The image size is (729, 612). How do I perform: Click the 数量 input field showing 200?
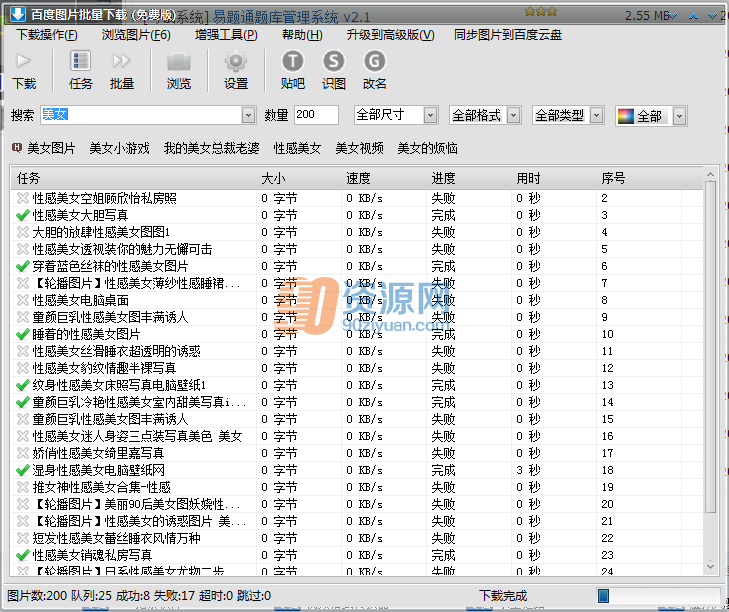click(x=316, y=115)
